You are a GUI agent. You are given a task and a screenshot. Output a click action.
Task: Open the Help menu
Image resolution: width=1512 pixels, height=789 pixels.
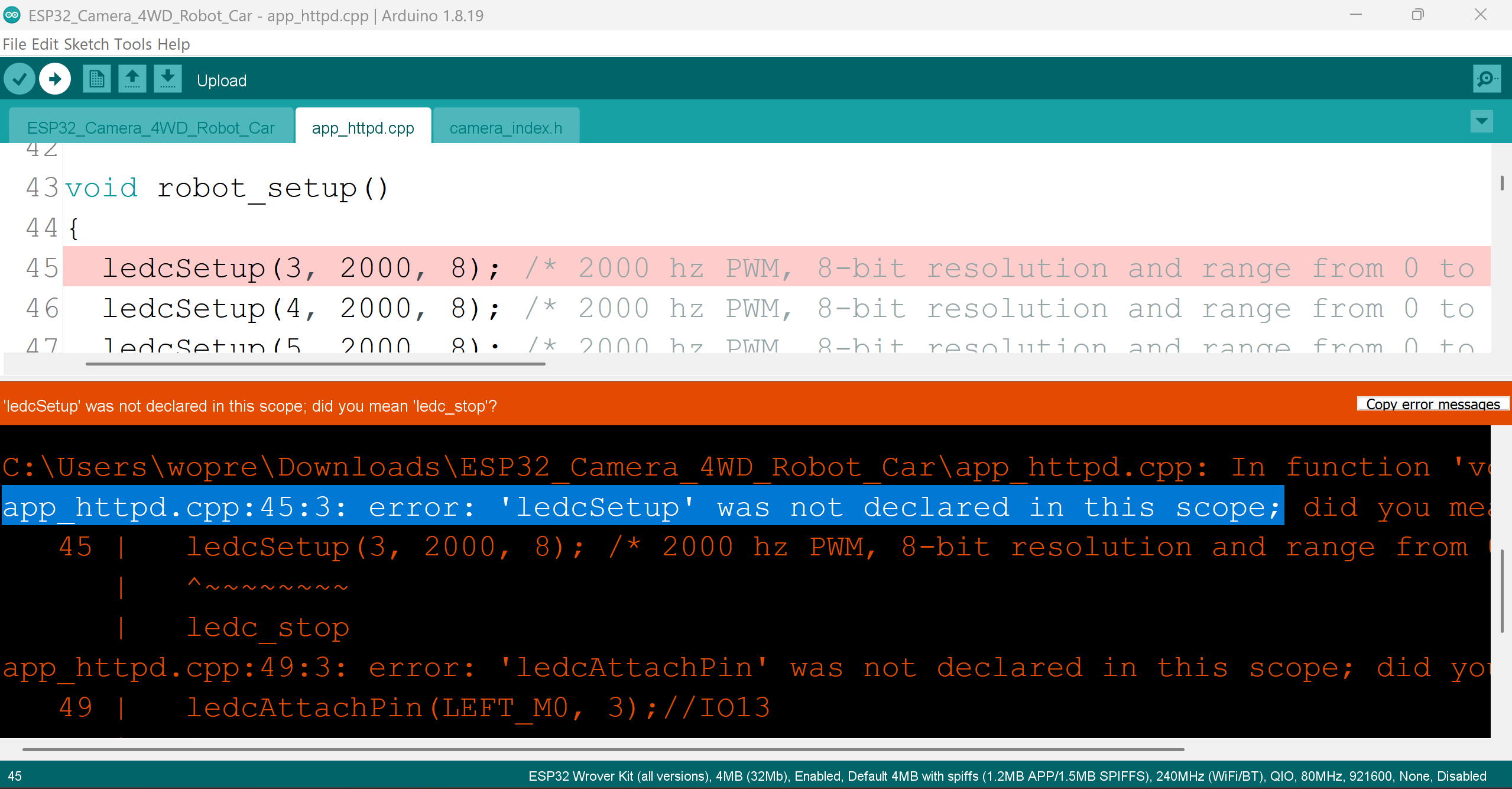point(174,44)
